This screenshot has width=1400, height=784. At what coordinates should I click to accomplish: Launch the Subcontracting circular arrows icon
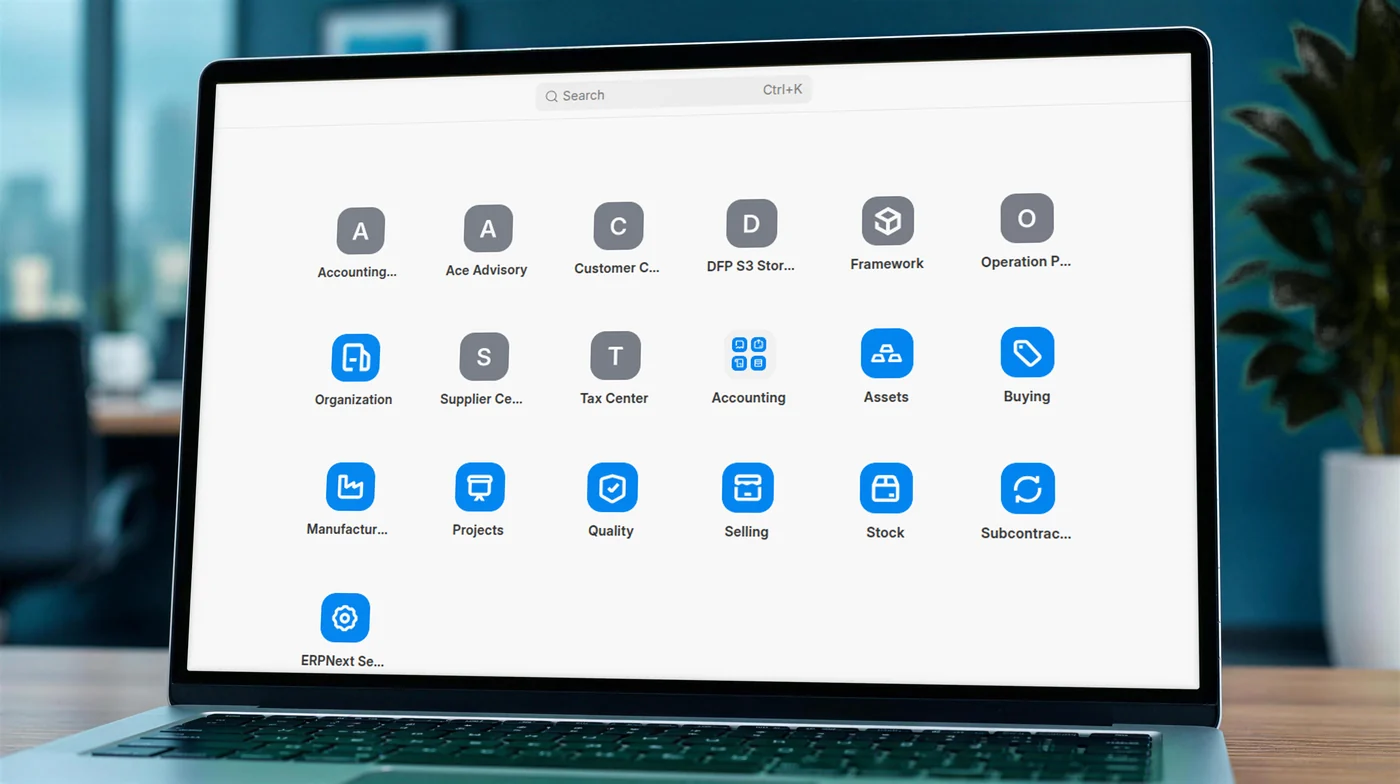[x=1027, y=489]
